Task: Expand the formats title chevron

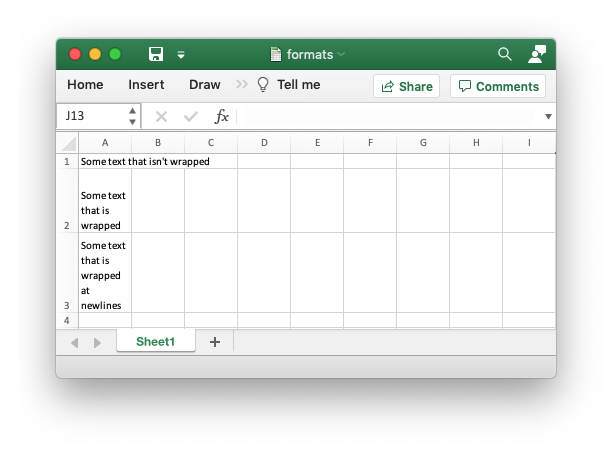Action: coord(341,54)
